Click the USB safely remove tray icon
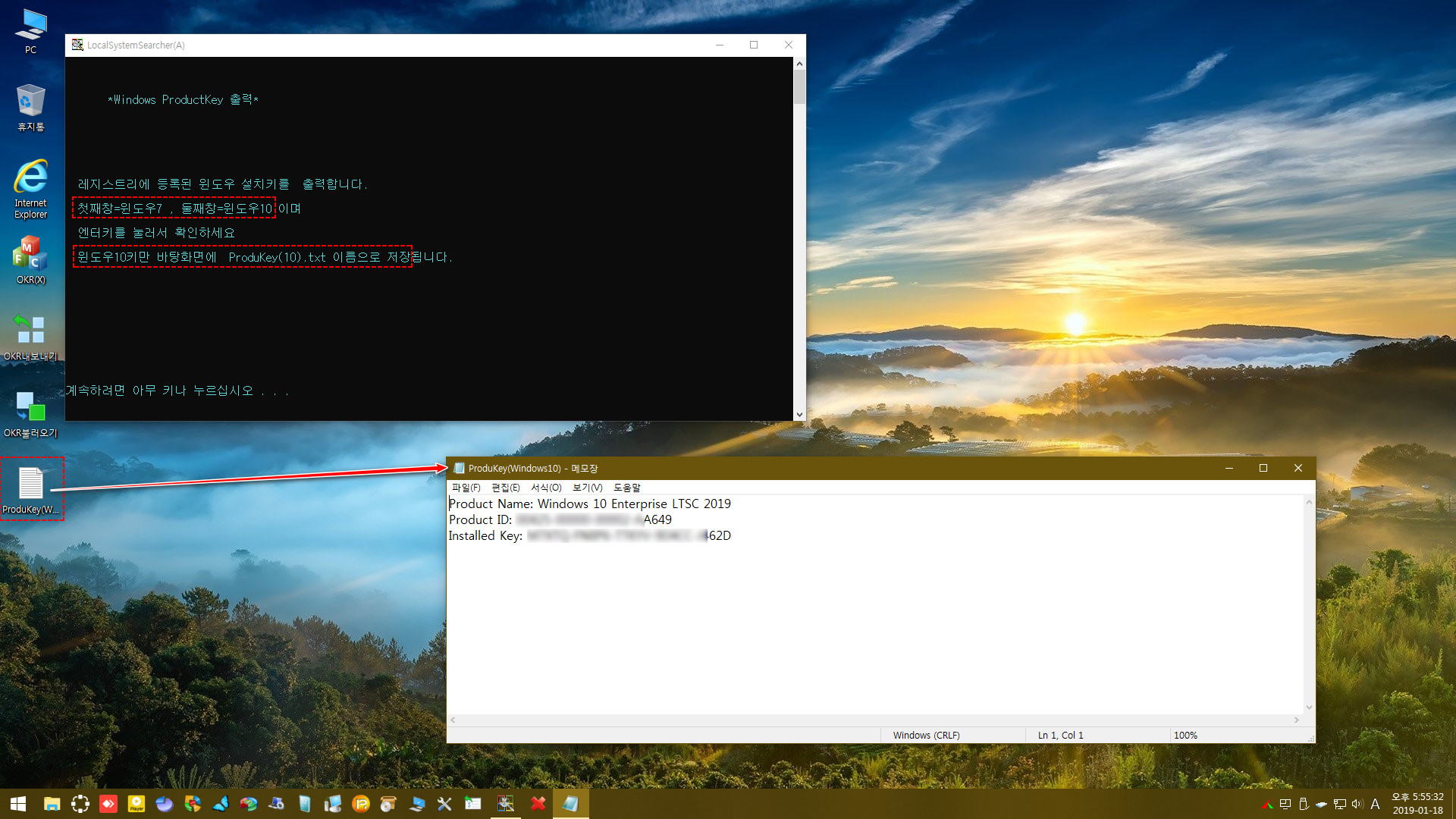Viewport: 1456px width, 819px height. [x=1304, y=804]
